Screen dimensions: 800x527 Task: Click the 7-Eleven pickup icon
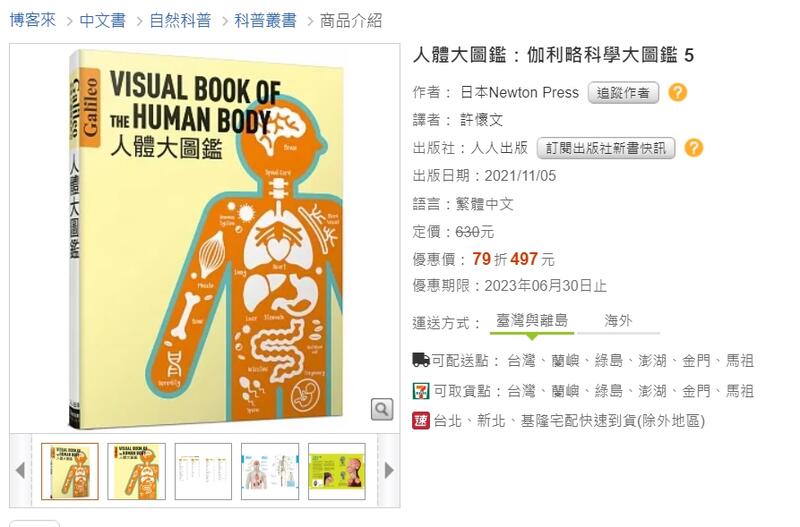click(421, 391)
